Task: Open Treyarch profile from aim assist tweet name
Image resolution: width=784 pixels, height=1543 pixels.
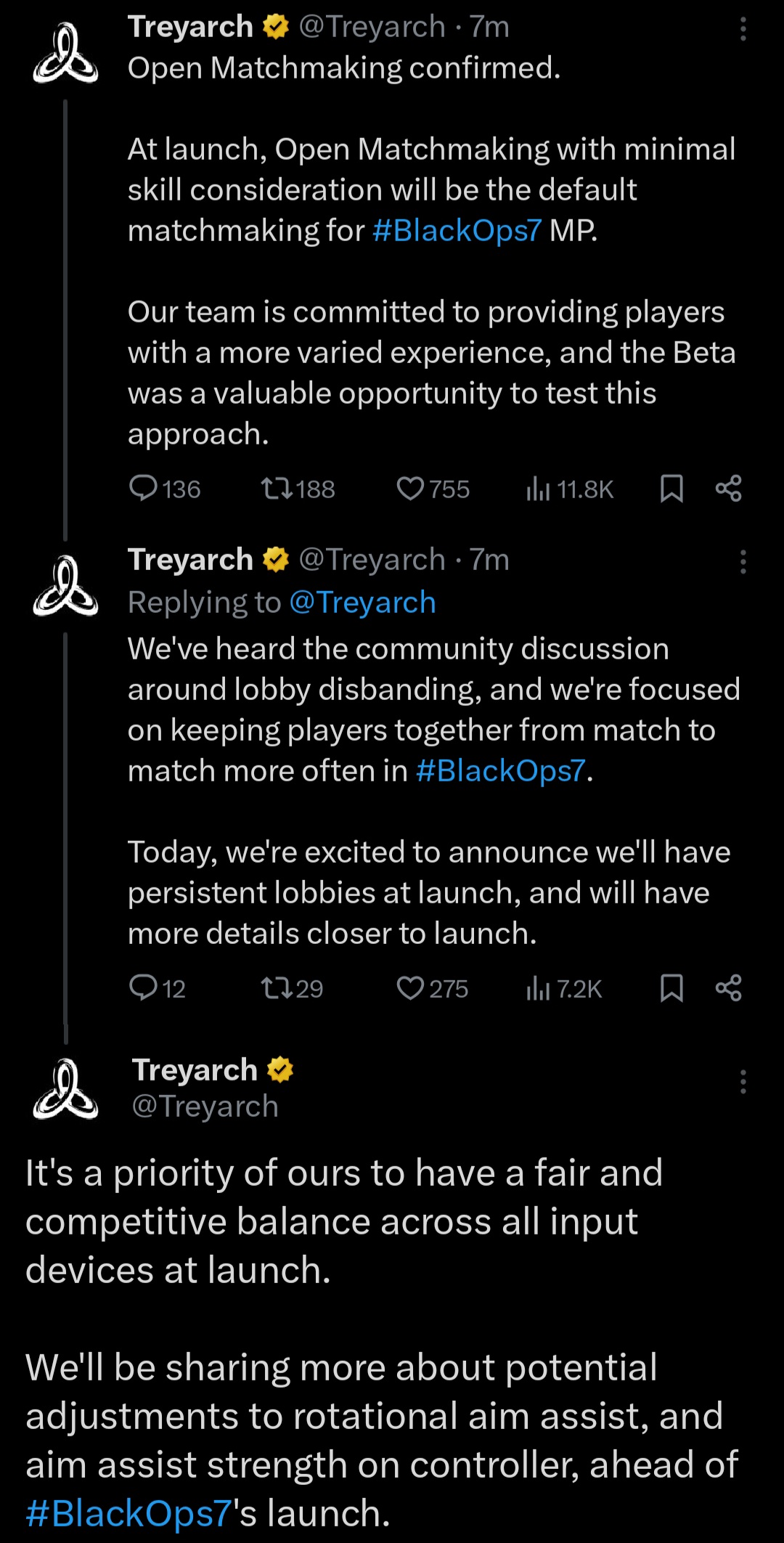Action: point(195,1070)
